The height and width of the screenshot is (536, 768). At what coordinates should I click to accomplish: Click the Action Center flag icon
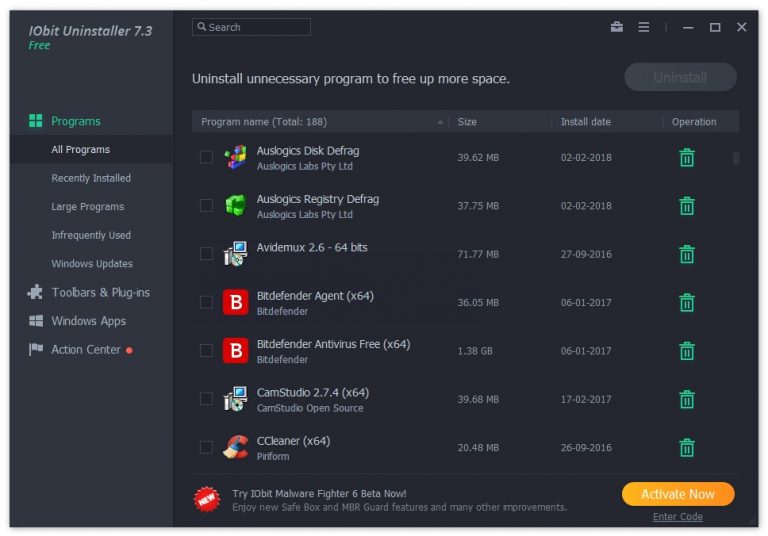point(35,349)
